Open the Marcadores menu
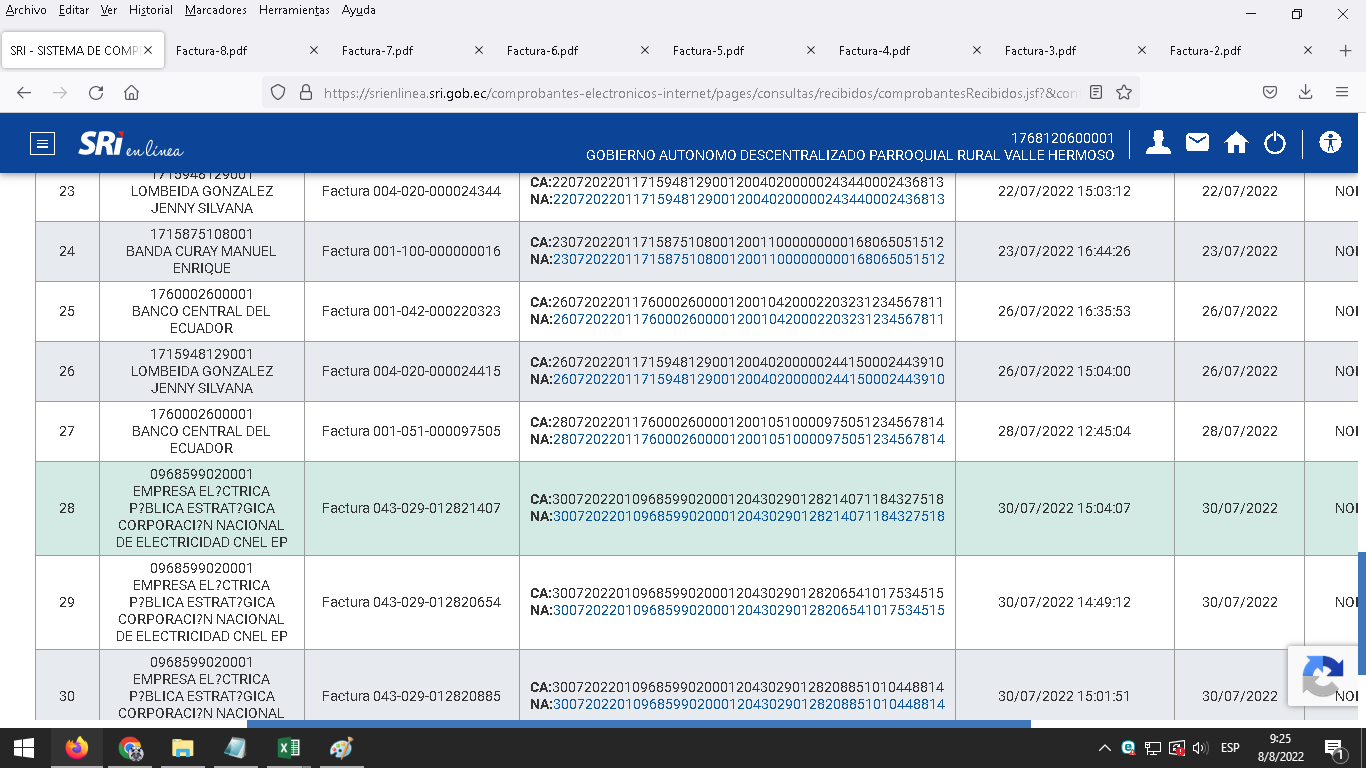Image resolution: width=1366 pixels, height=768 pixels. 216,10
